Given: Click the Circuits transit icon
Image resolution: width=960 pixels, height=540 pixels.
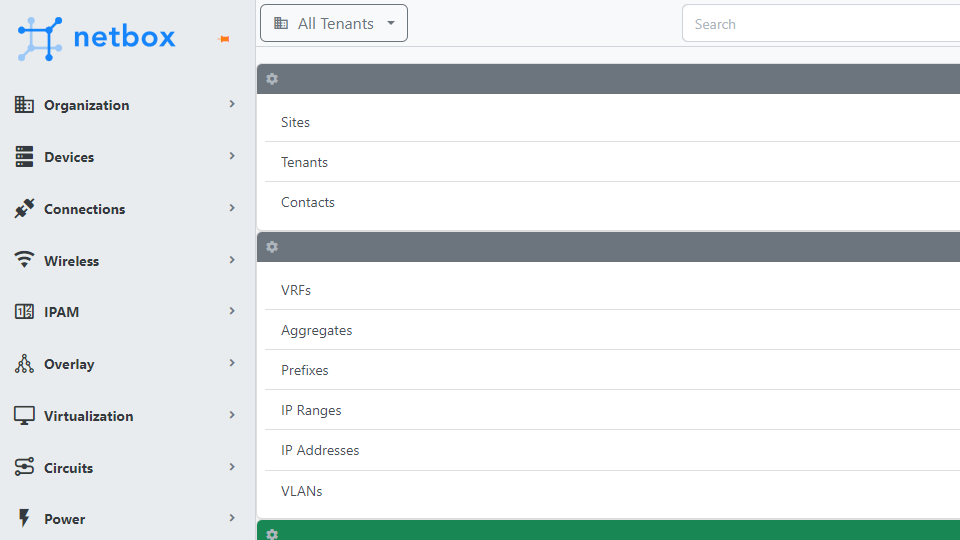Looking at the screenshot, I should click(x=24, y=467).
